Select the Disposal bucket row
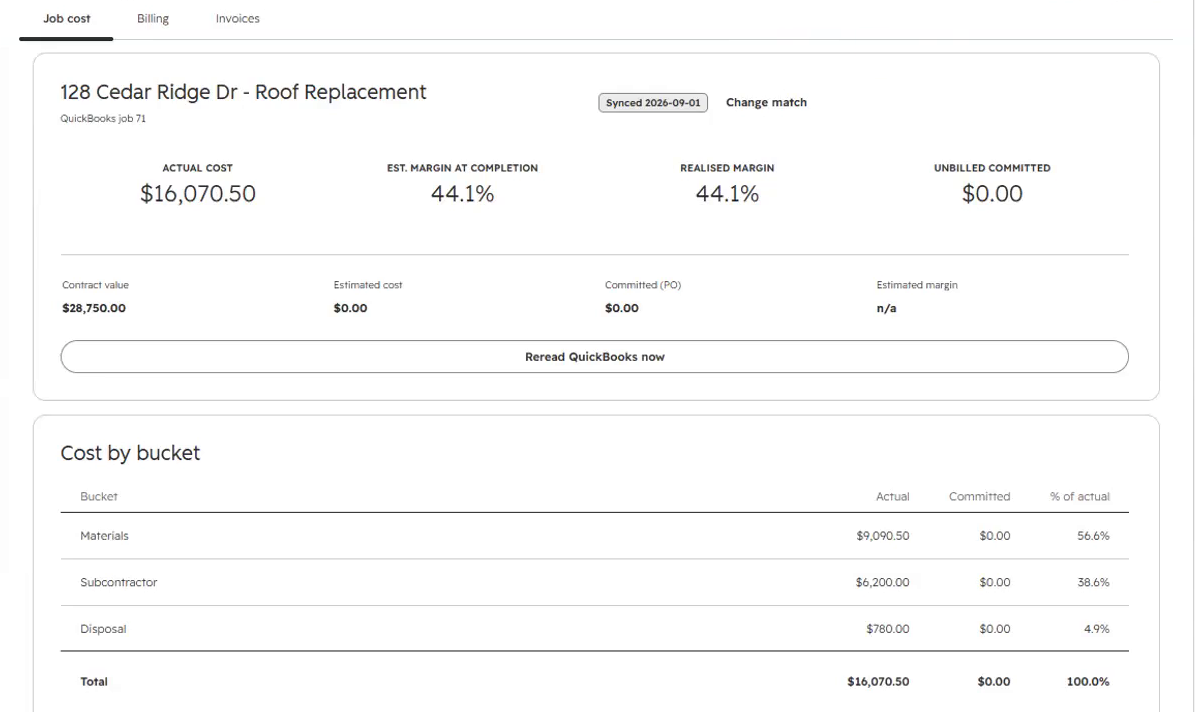 tap(594, 629)
